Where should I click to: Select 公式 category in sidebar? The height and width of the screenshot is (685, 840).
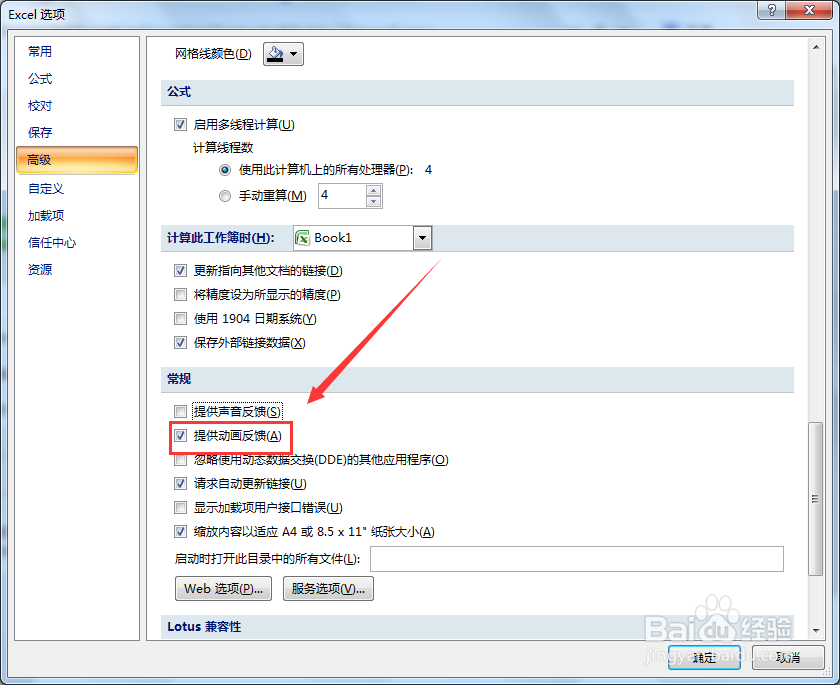click(40, 79)
